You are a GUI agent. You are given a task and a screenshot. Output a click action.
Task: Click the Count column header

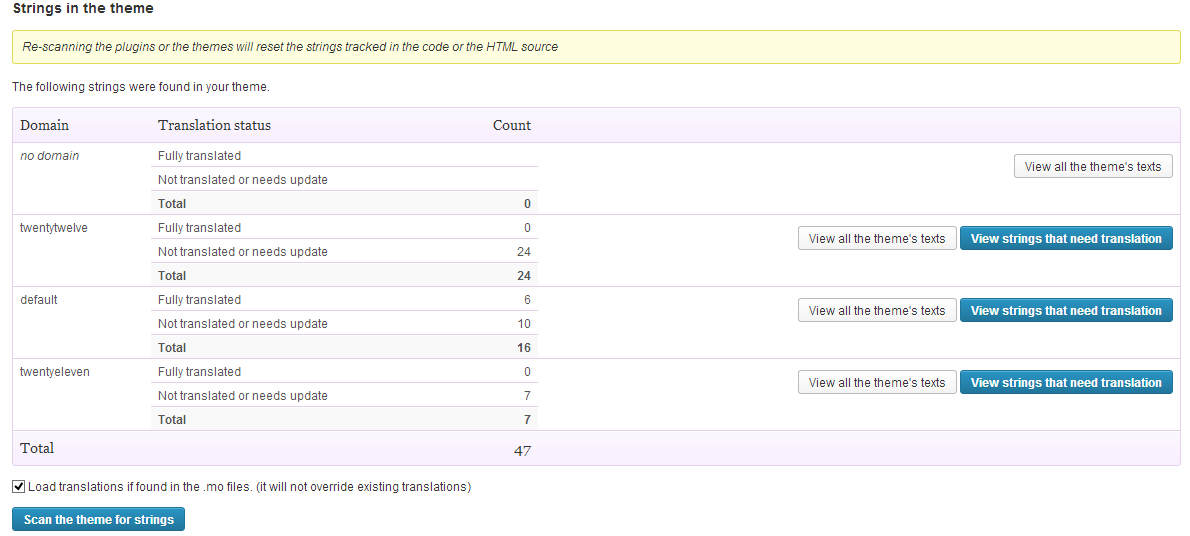point(512,125)
